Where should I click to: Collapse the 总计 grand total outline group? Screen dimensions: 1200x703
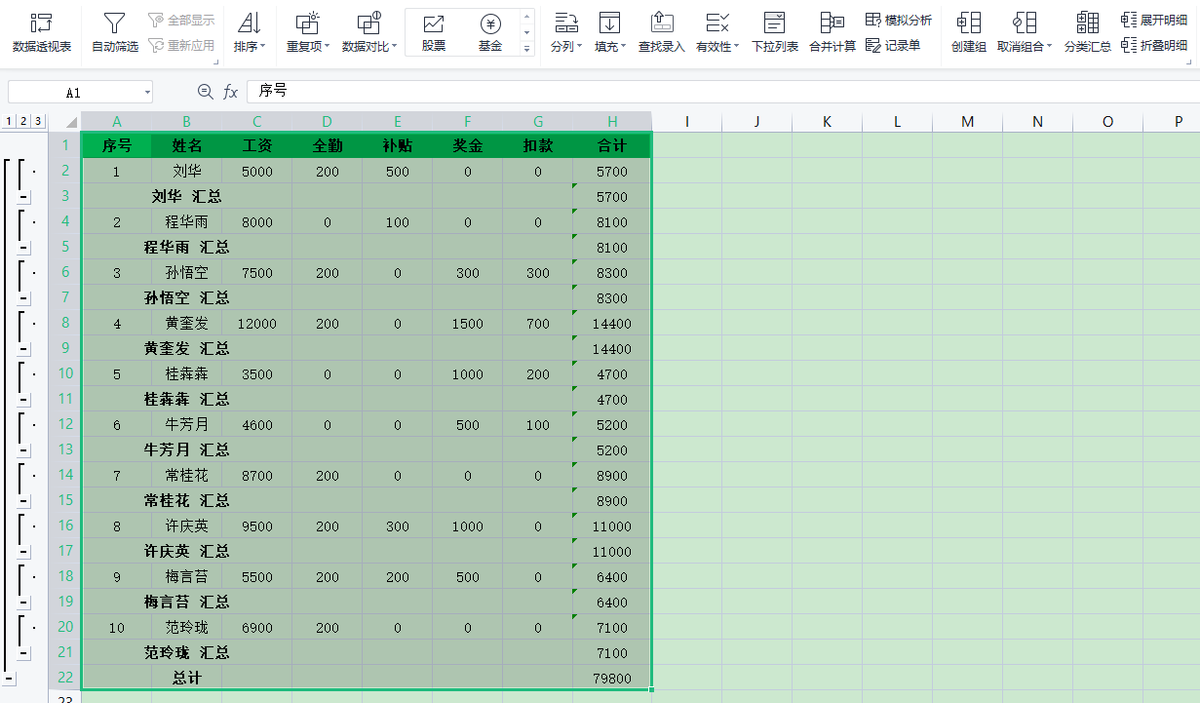pyautogui.click(x=9, y=678)
